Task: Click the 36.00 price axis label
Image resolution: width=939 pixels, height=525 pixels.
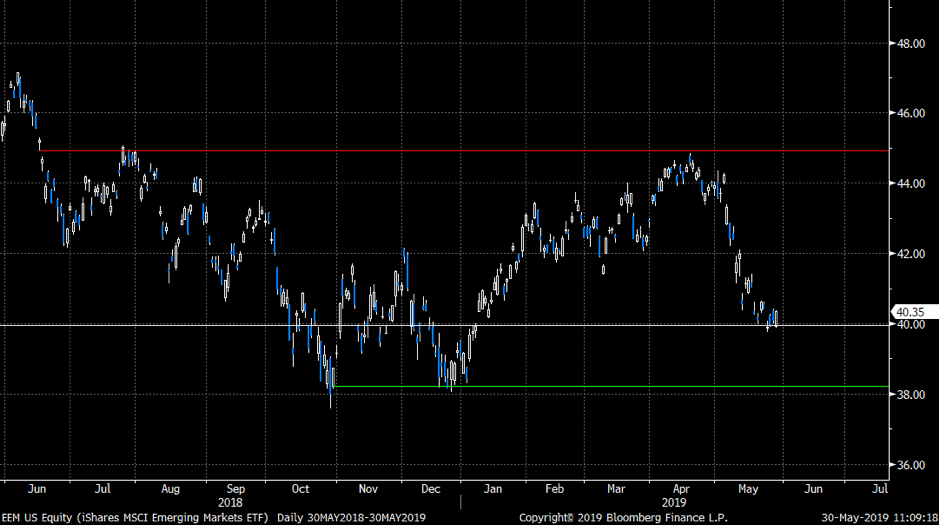Action: (x=911, y=465)
